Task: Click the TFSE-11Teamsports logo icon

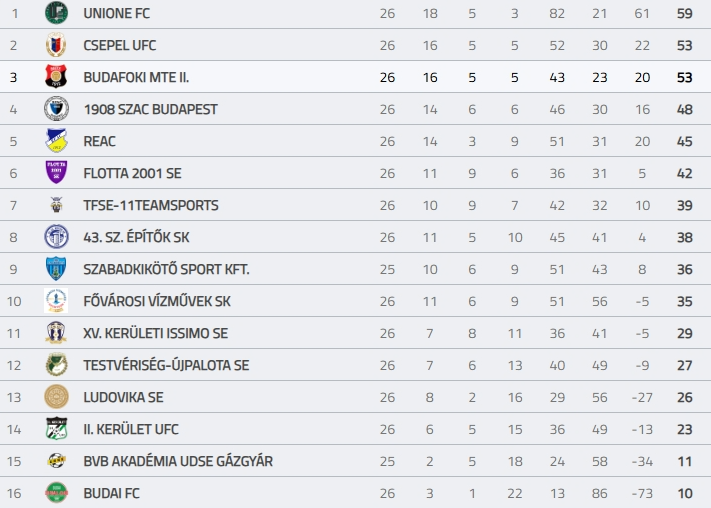Action: click(x=56, y=205)
